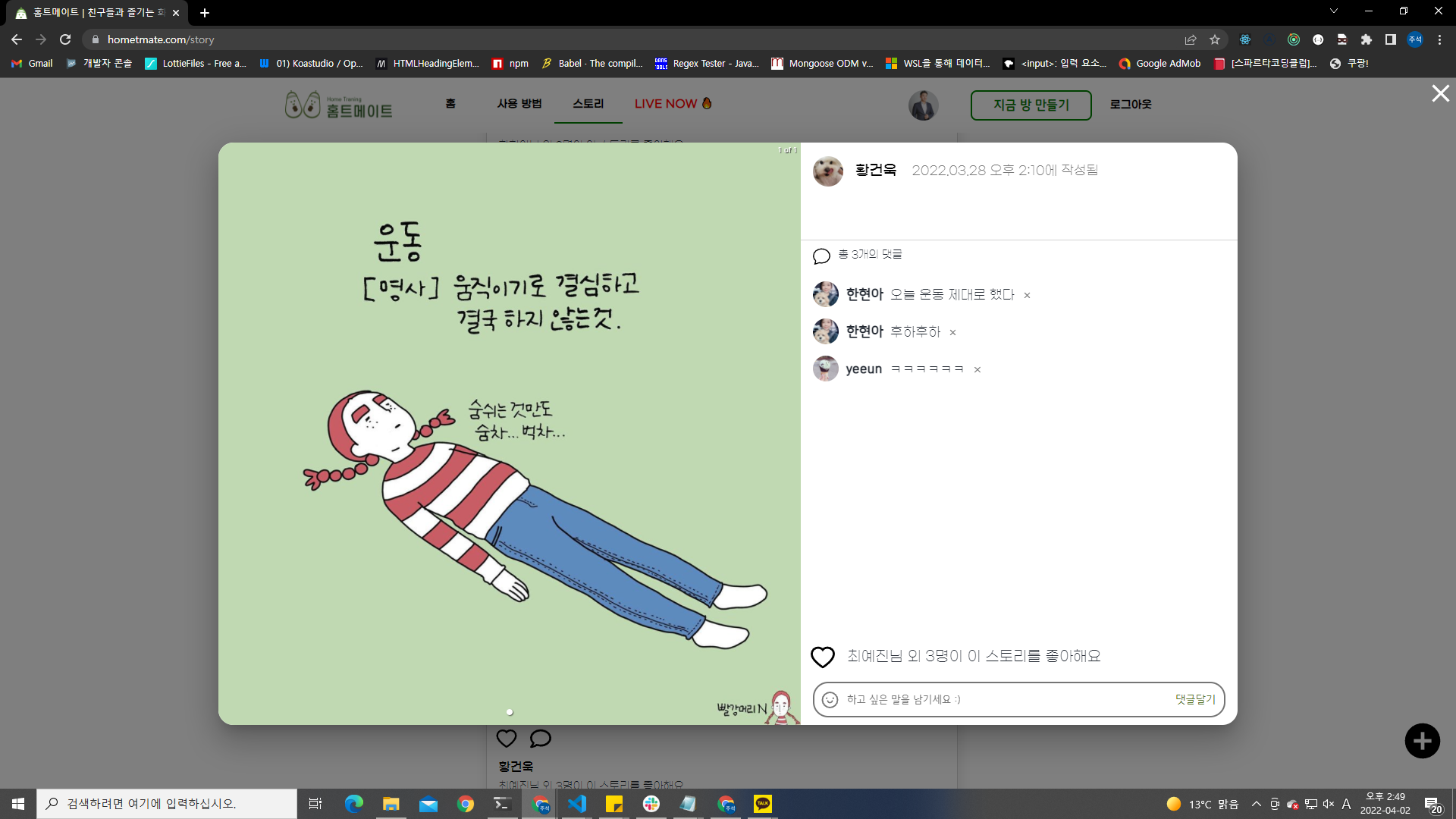Image resolution: width=1456 pixels, height=819 pixels.
Task: Close the story modal with the white X
Action: coord(1440,93)
